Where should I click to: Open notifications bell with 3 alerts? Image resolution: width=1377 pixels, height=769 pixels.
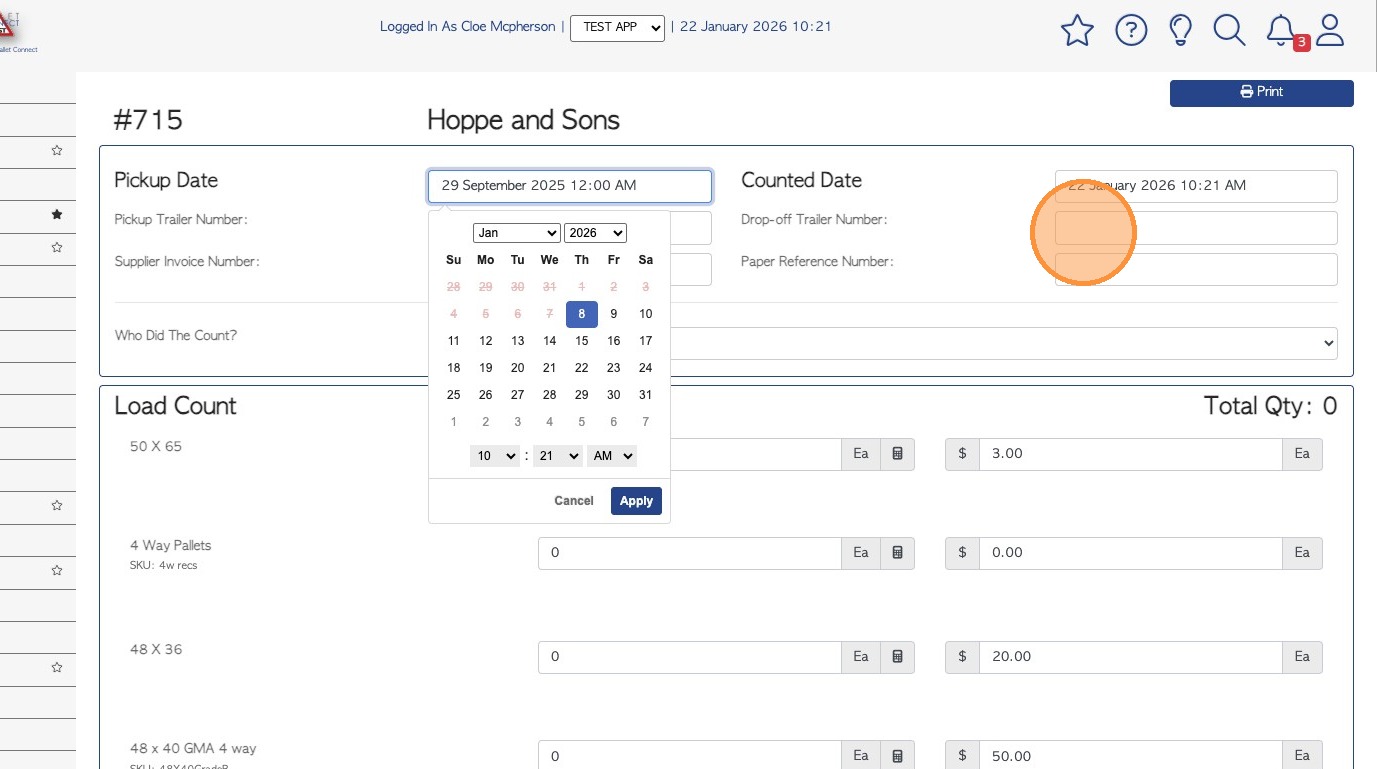tap(1281, 31)
